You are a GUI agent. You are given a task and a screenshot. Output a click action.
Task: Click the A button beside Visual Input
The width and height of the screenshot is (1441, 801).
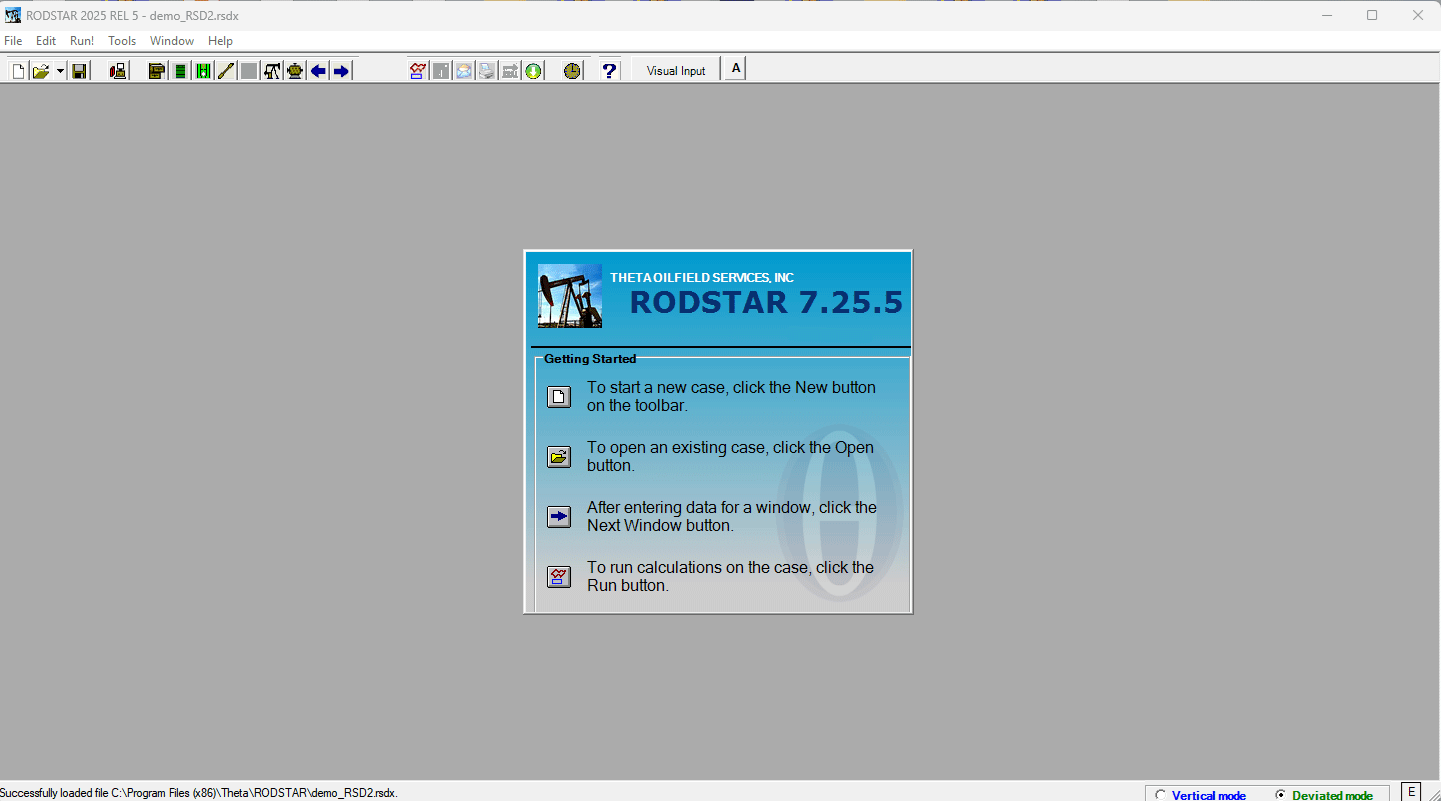point(735,69)
